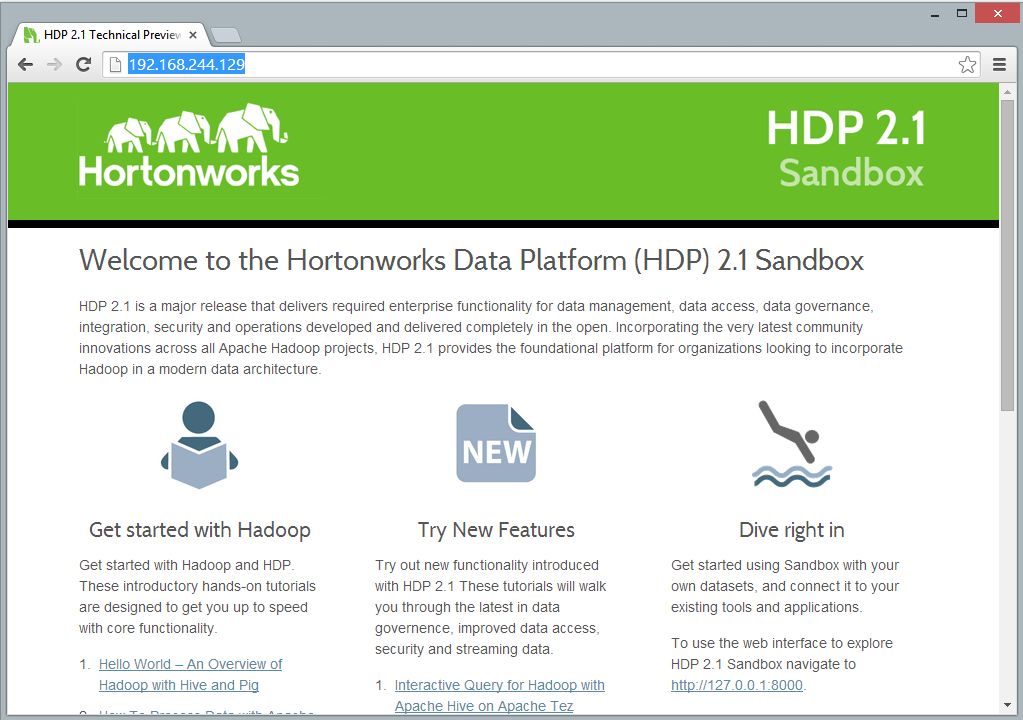1023x720 pixels.
Task: Click the vertical scrollbar thumb
Action: click(x=1007, y=256)
